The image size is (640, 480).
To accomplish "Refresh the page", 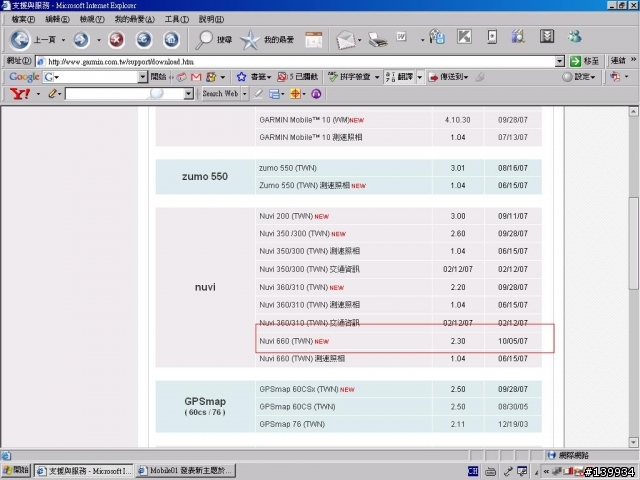I will click(144, 40).
